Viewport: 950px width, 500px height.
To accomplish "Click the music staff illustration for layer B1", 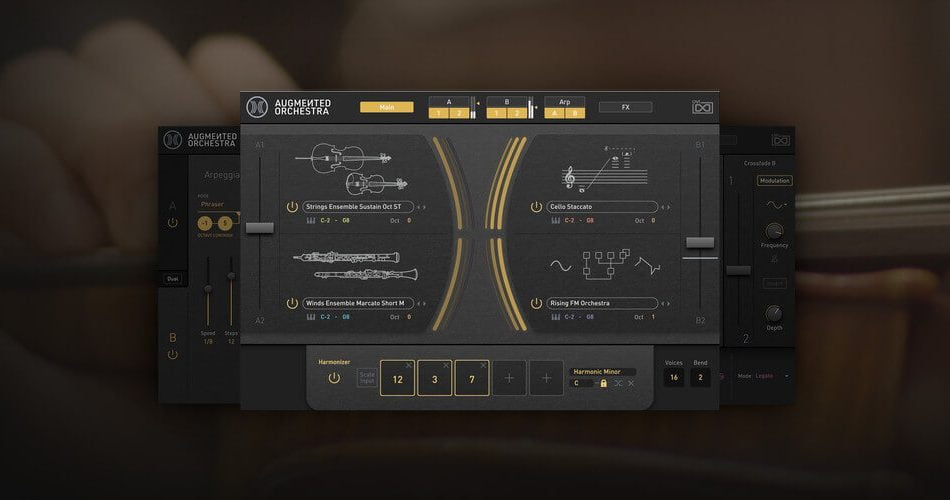I will 605,169.
